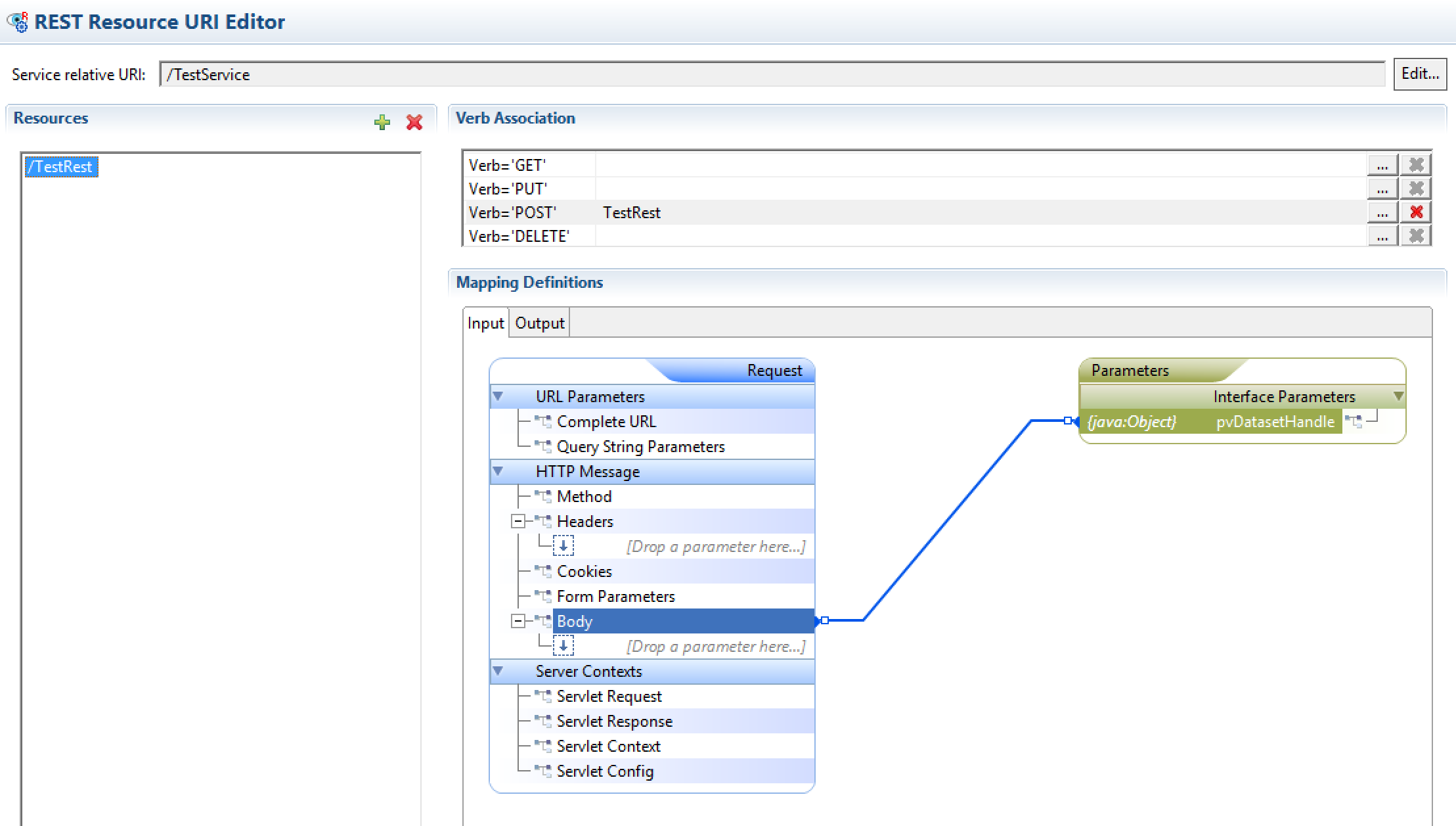Click the drop arrow icon under Body
Viewport: 1456px width, 826px height.
pos(563,646)
